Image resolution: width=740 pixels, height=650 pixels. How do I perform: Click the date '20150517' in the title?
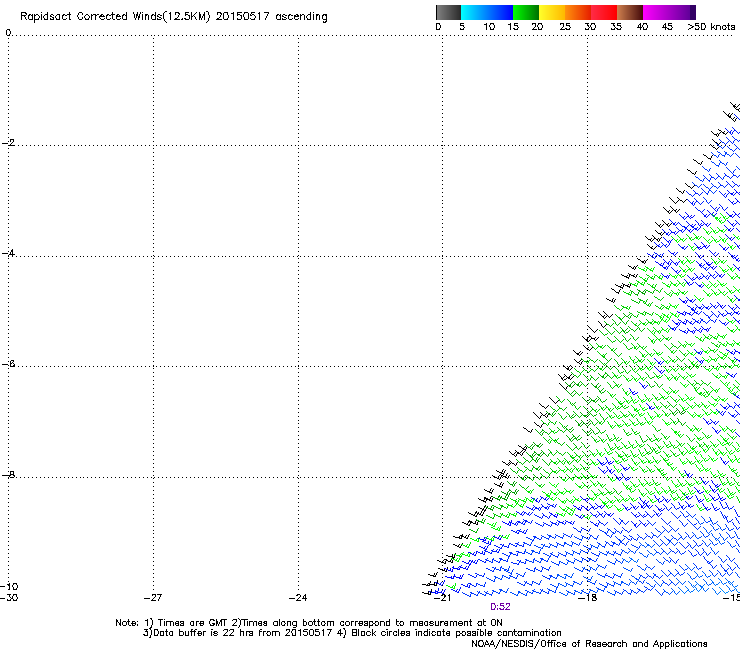click(x=243, y=17)
